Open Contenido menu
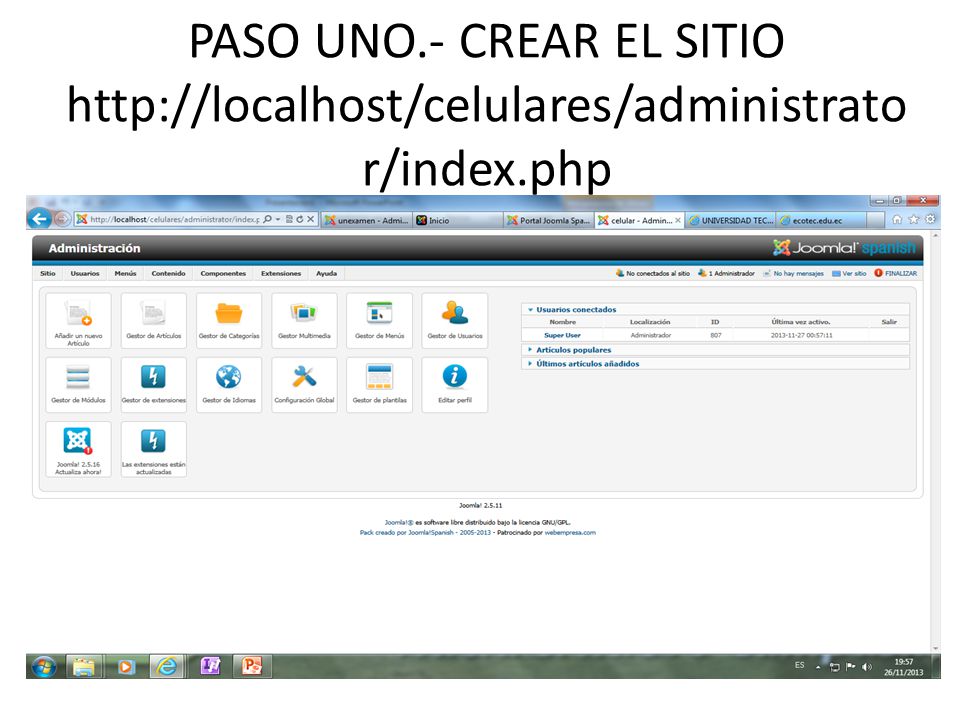Image resolution: width=960 pixels, height=720 pixels. (x=168, y=274)
